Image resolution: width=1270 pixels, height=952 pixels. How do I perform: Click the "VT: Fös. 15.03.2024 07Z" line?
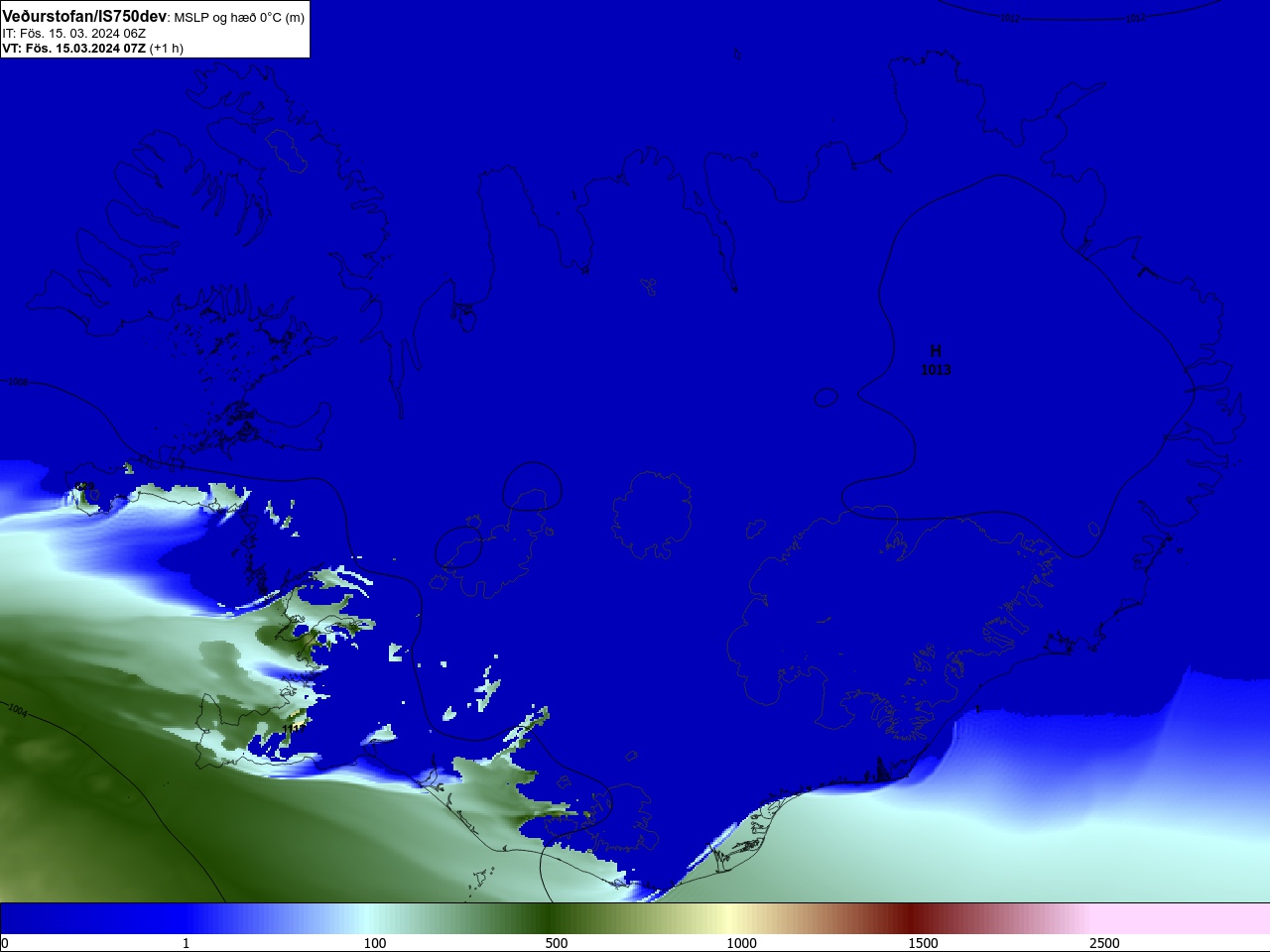pos(73,48)
